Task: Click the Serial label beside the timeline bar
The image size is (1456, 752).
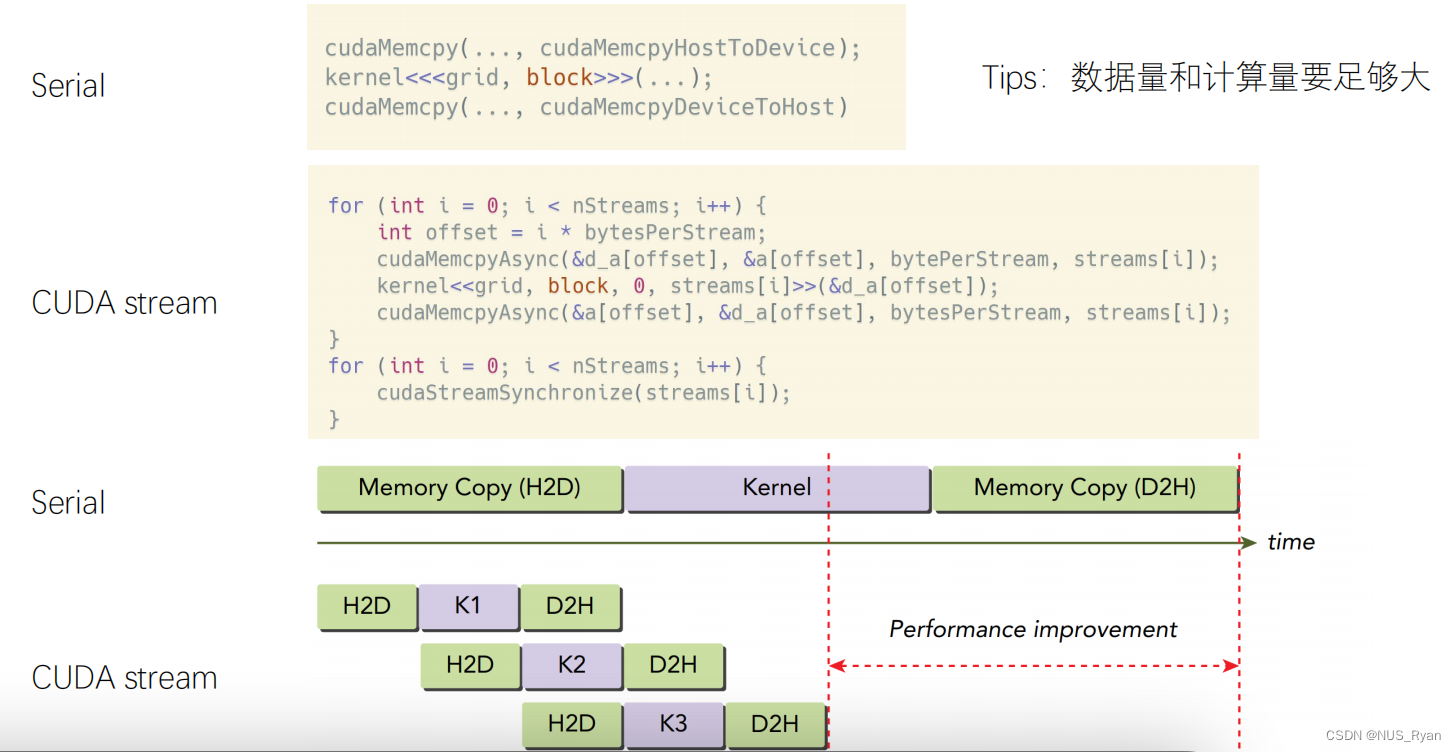Action: 68,503
